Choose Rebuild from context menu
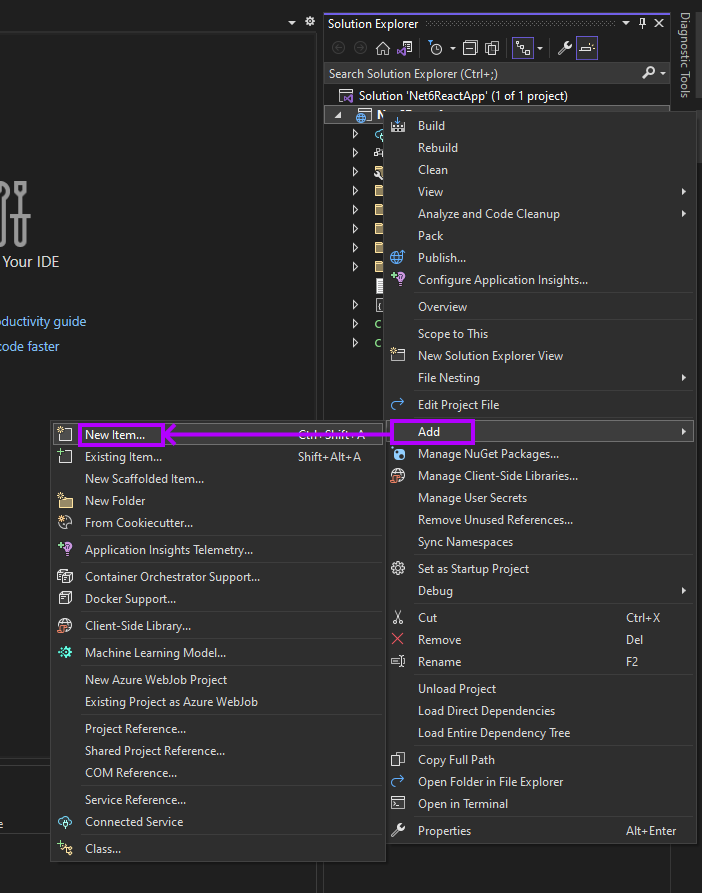 438,148
